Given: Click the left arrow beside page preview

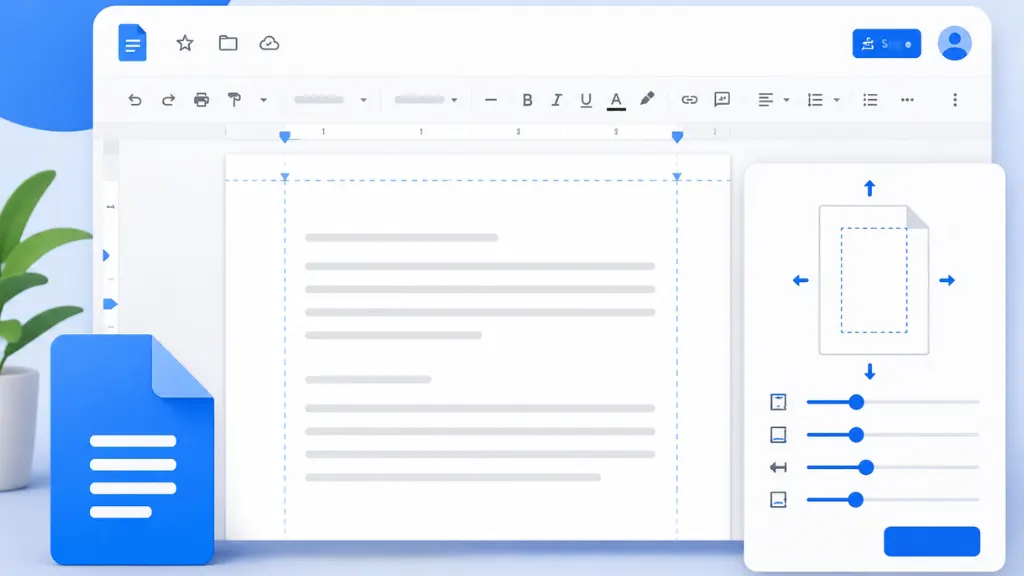Looking at the screenshot, I should coord(801,280).
